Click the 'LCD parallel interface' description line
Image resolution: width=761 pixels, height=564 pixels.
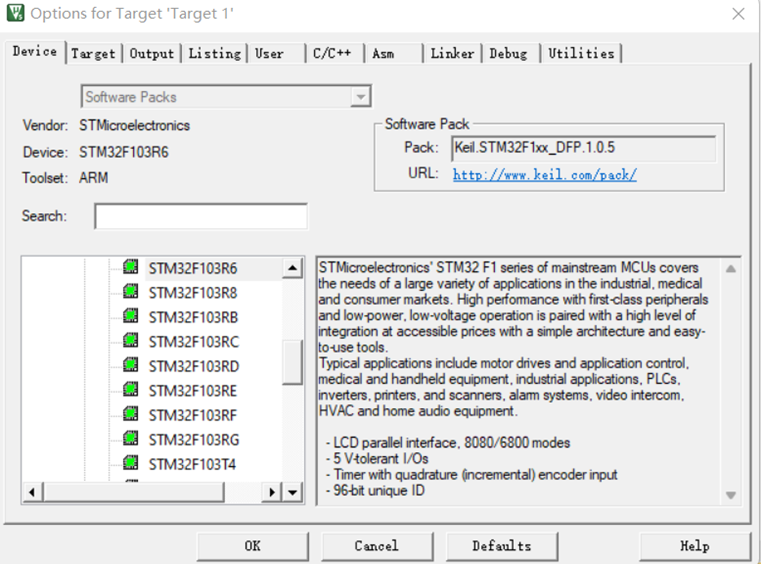pos(447,443)
